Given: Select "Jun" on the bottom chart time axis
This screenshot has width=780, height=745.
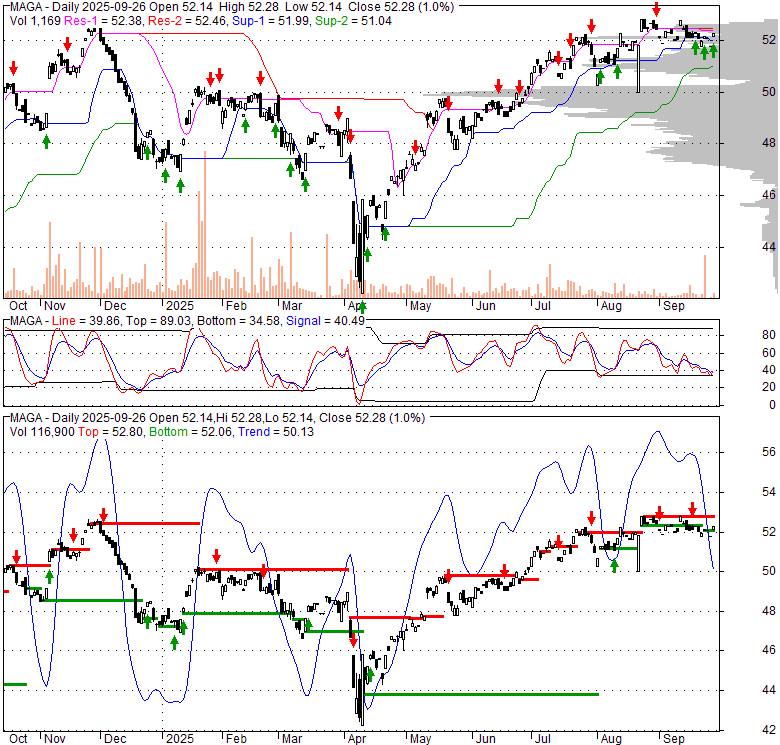Looking at the screenshot, I should pos(486,739).
